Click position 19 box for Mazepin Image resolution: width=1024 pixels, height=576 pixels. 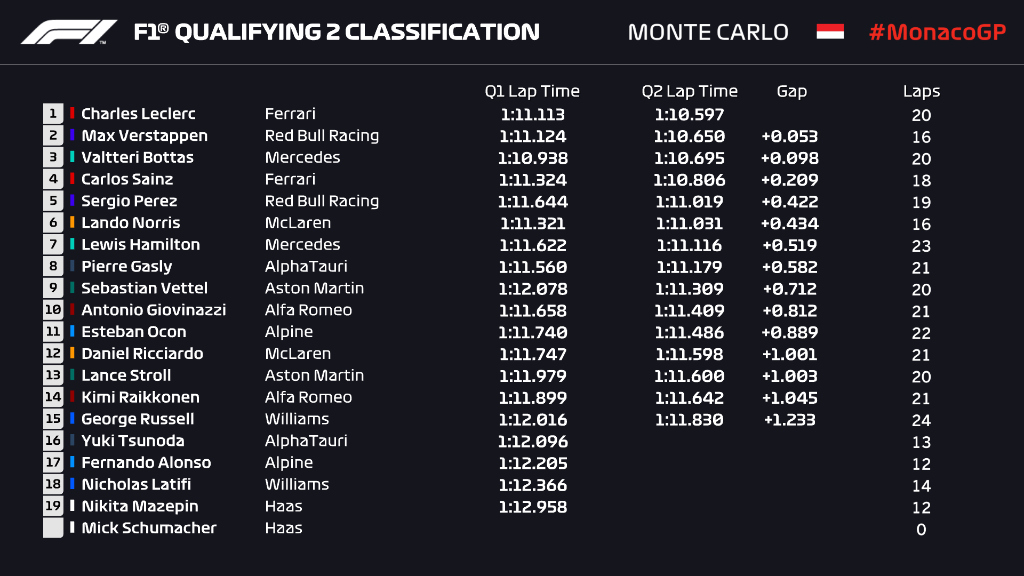coord(53,506)
